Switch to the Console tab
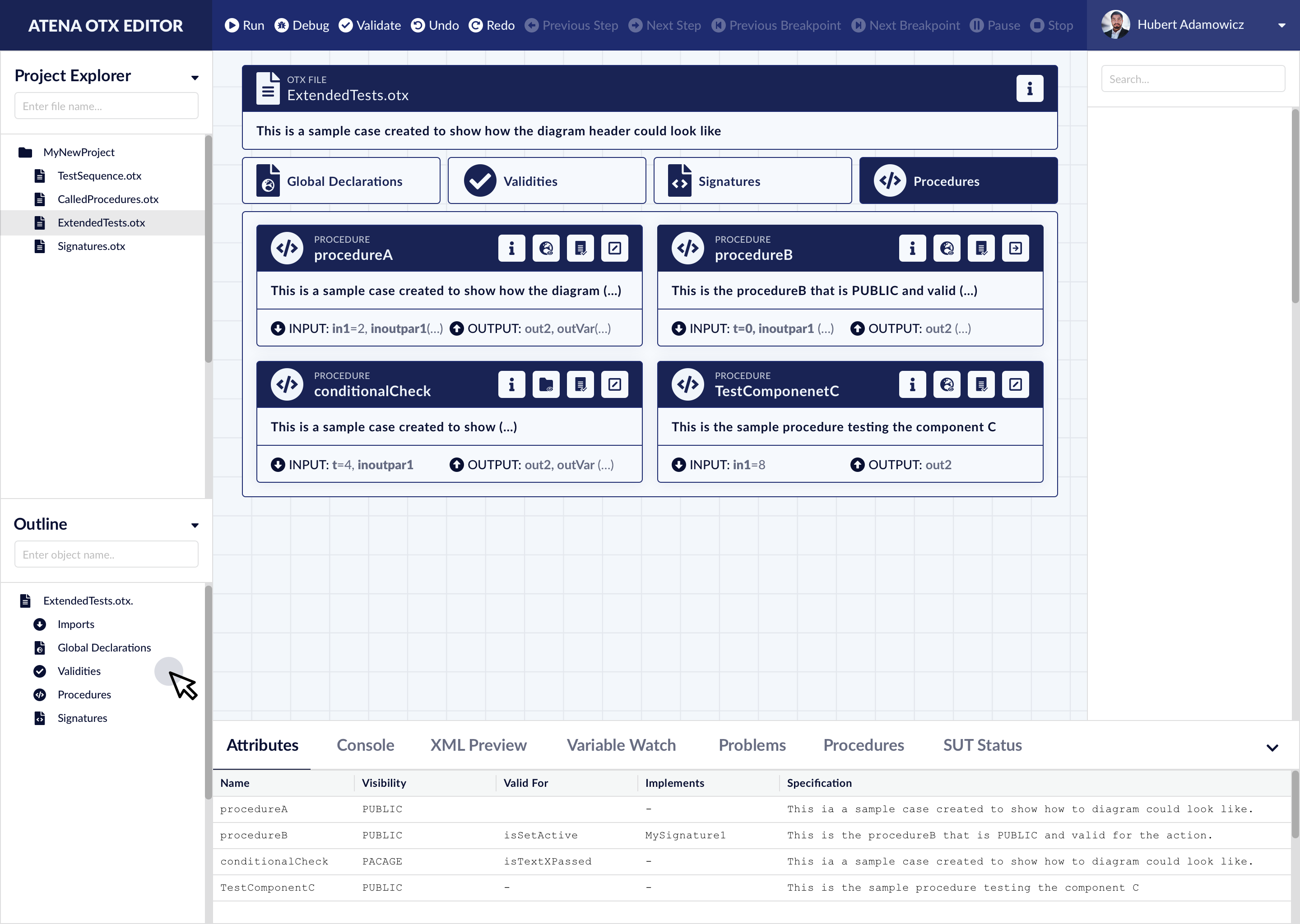 pyautogui.click(x=366, y=745)
